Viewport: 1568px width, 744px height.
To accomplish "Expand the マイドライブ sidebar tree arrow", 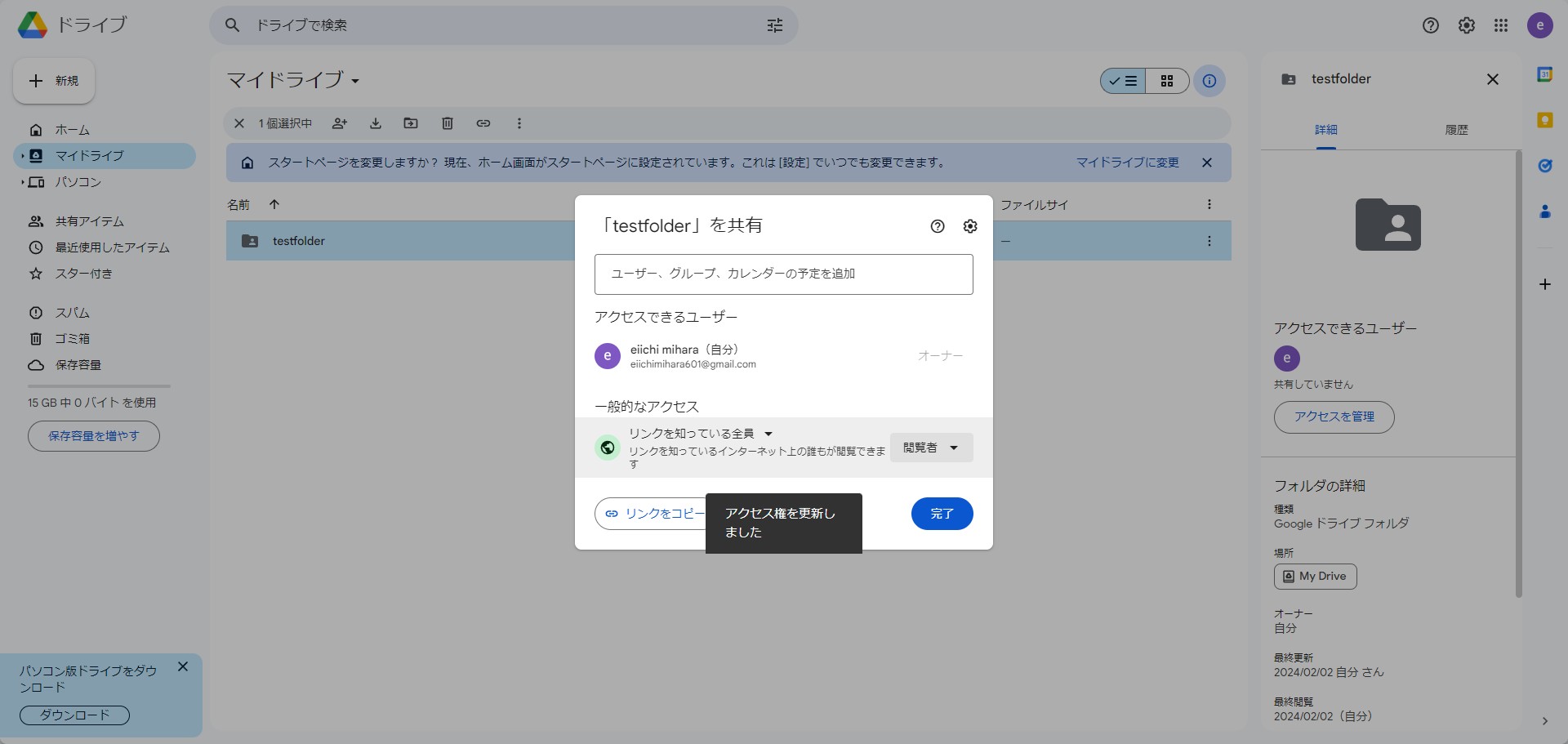I will [22, 155].
